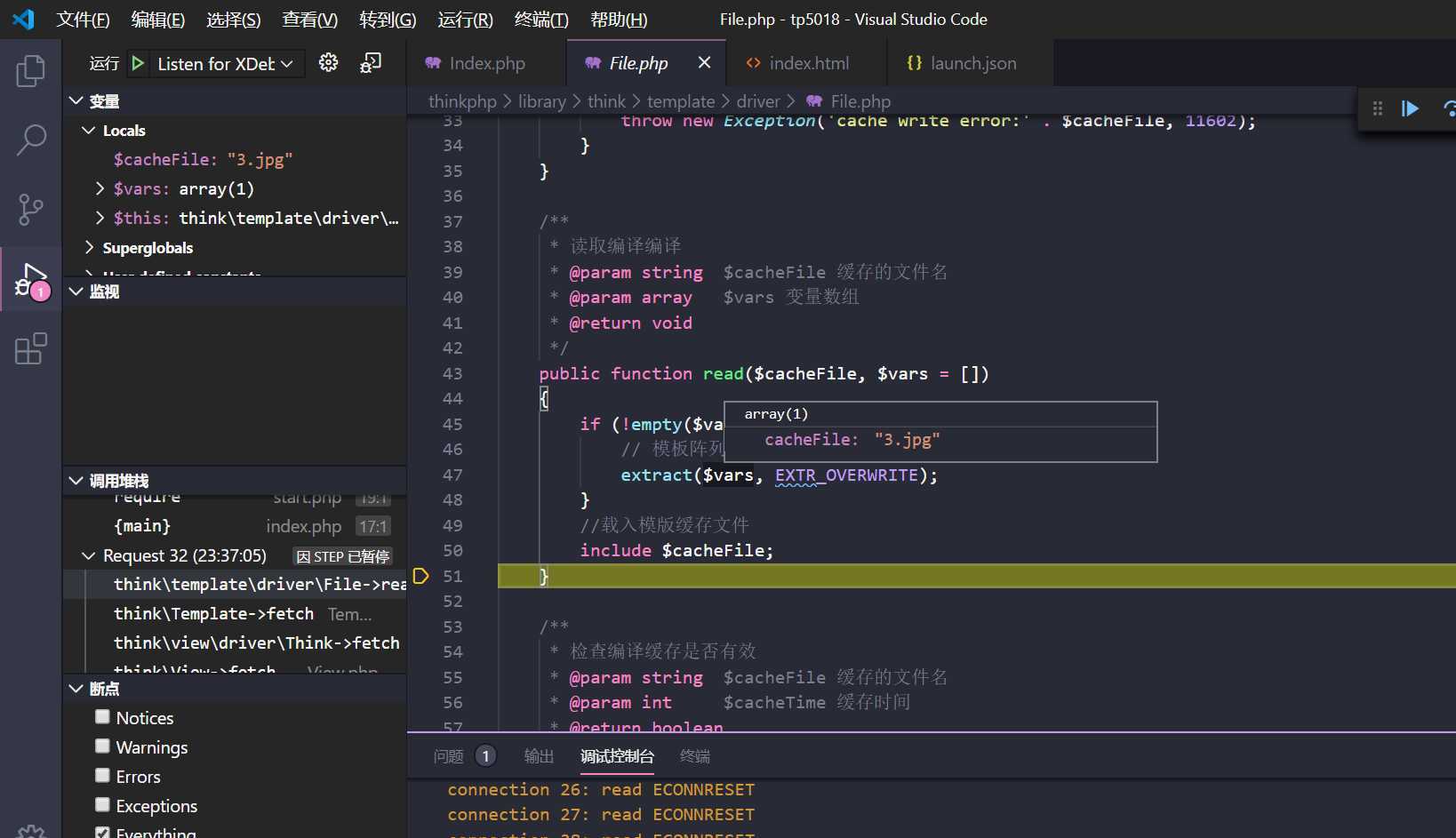This screenshot has width=1456, height=838.
Task: Expand the $this variable
Action: click(x=100, y=219)
